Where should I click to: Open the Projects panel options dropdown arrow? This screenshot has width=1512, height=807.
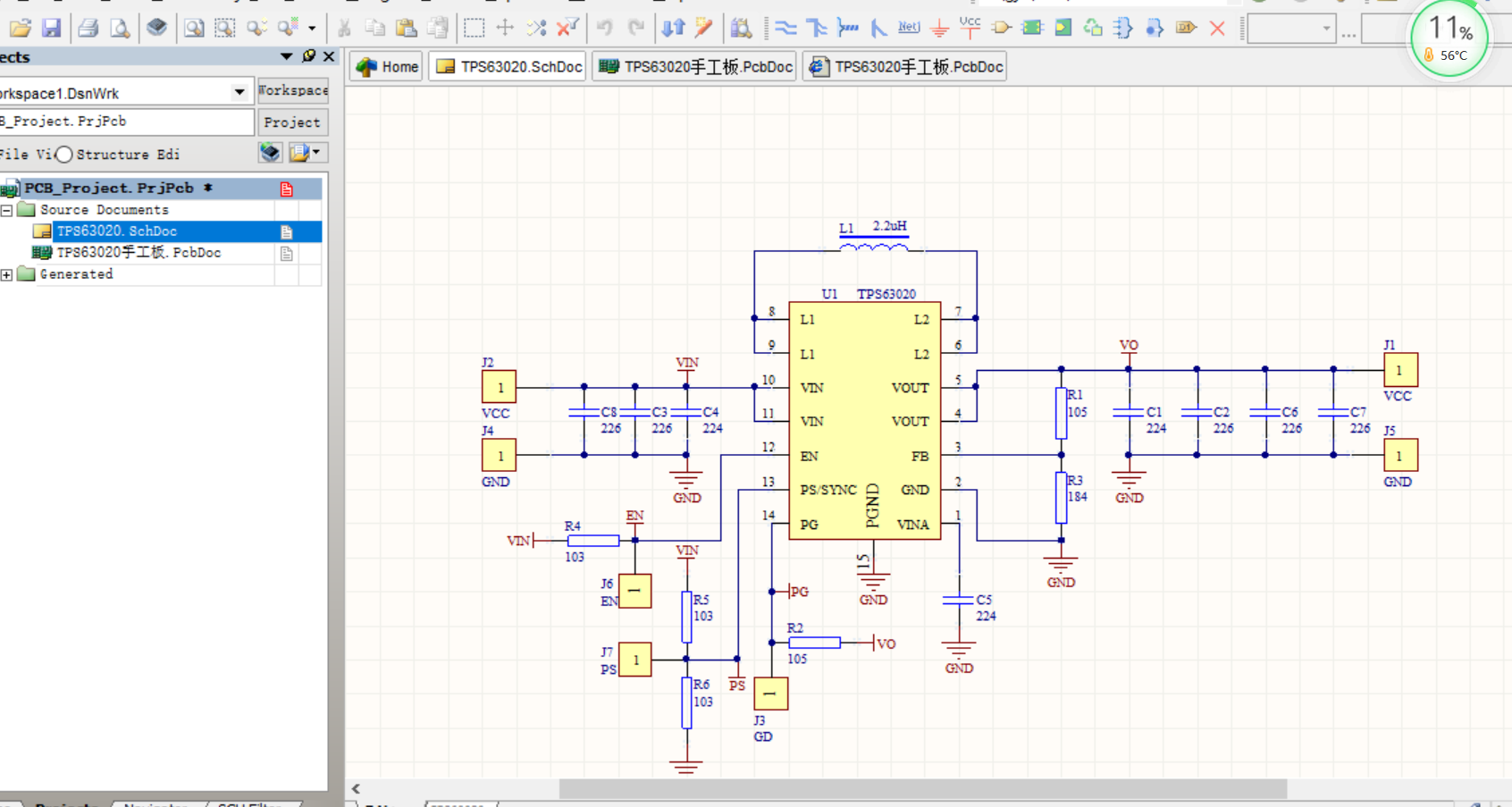click(286, 56)
